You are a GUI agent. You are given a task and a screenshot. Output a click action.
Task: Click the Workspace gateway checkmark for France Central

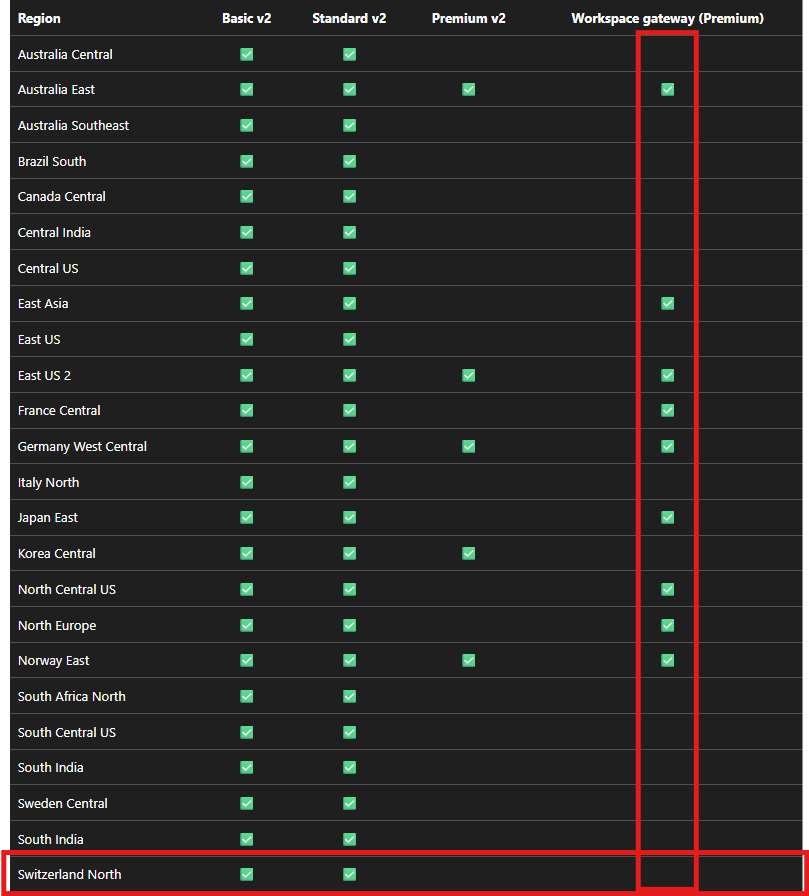(x=667, y=410)
